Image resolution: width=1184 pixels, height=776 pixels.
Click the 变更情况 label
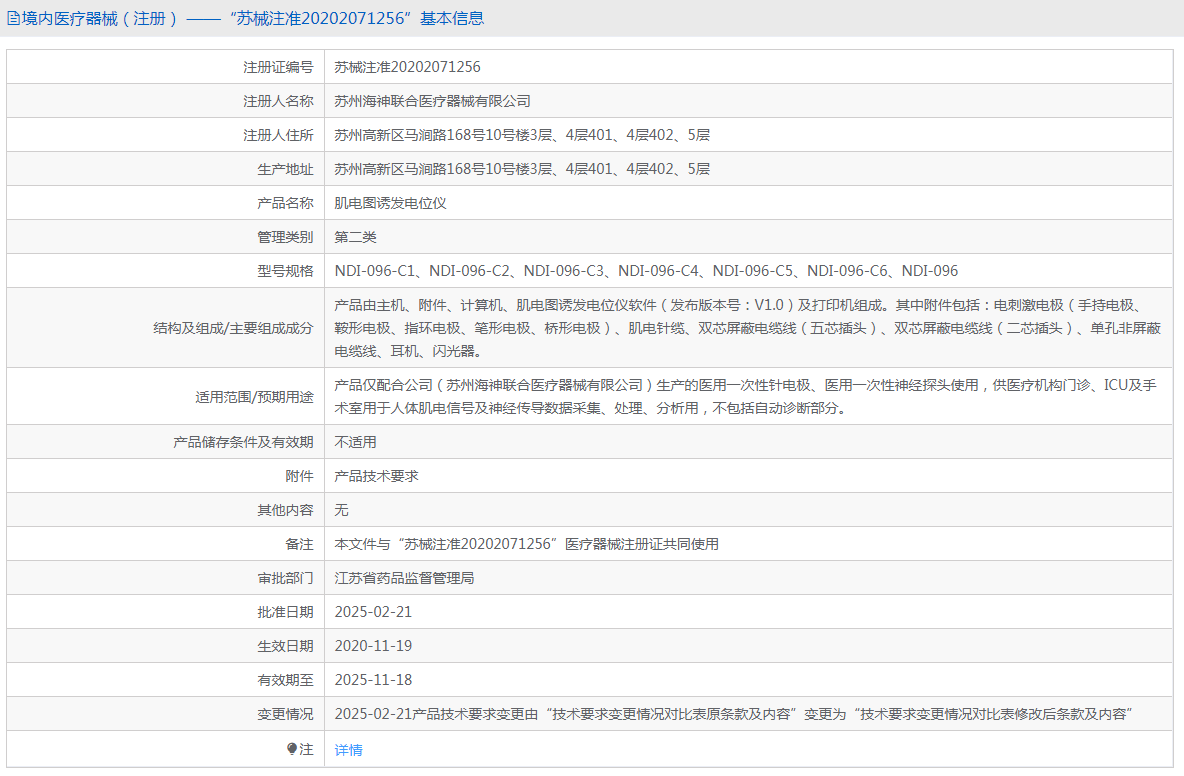pos(285,714)
